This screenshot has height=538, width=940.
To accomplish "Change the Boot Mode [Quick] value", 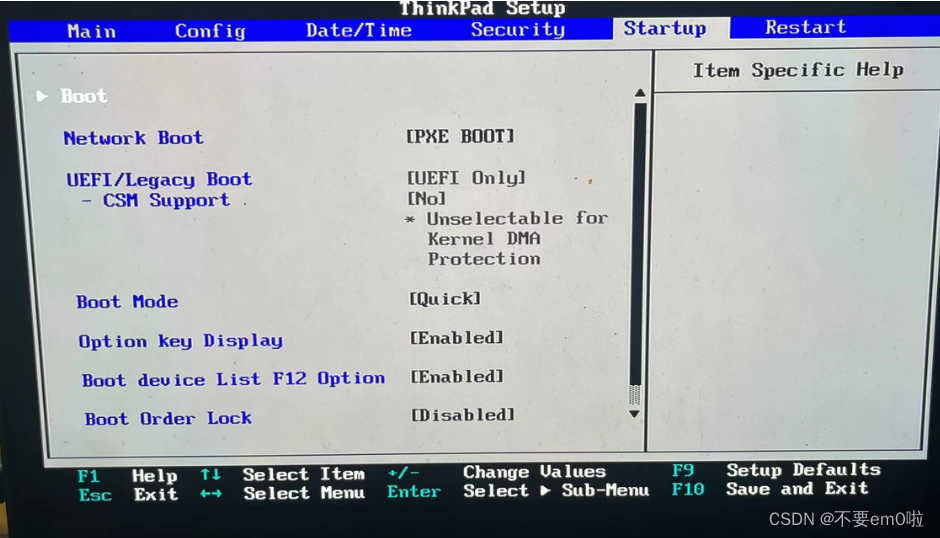I will pos(445,298).
